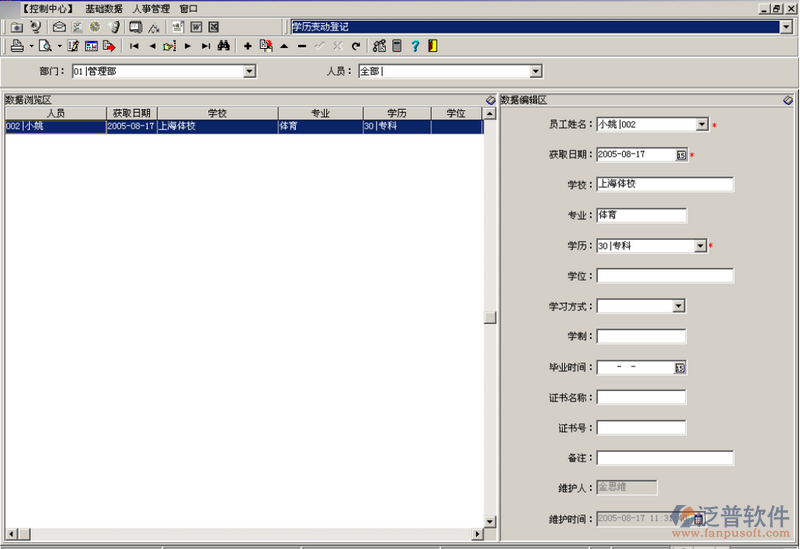Click the 备注 input field
This screenshot has width=800, height=549.
(665, 458)
